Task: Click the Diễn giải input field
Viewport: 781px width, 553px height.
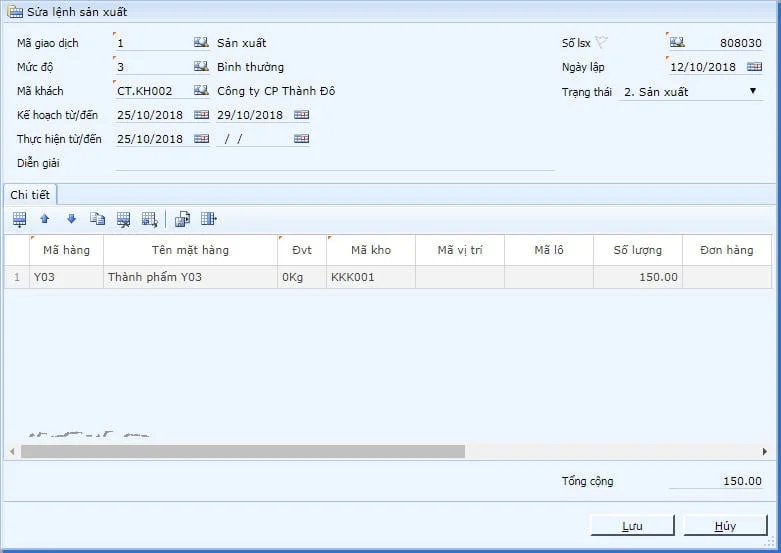Action: coord(335,163)
